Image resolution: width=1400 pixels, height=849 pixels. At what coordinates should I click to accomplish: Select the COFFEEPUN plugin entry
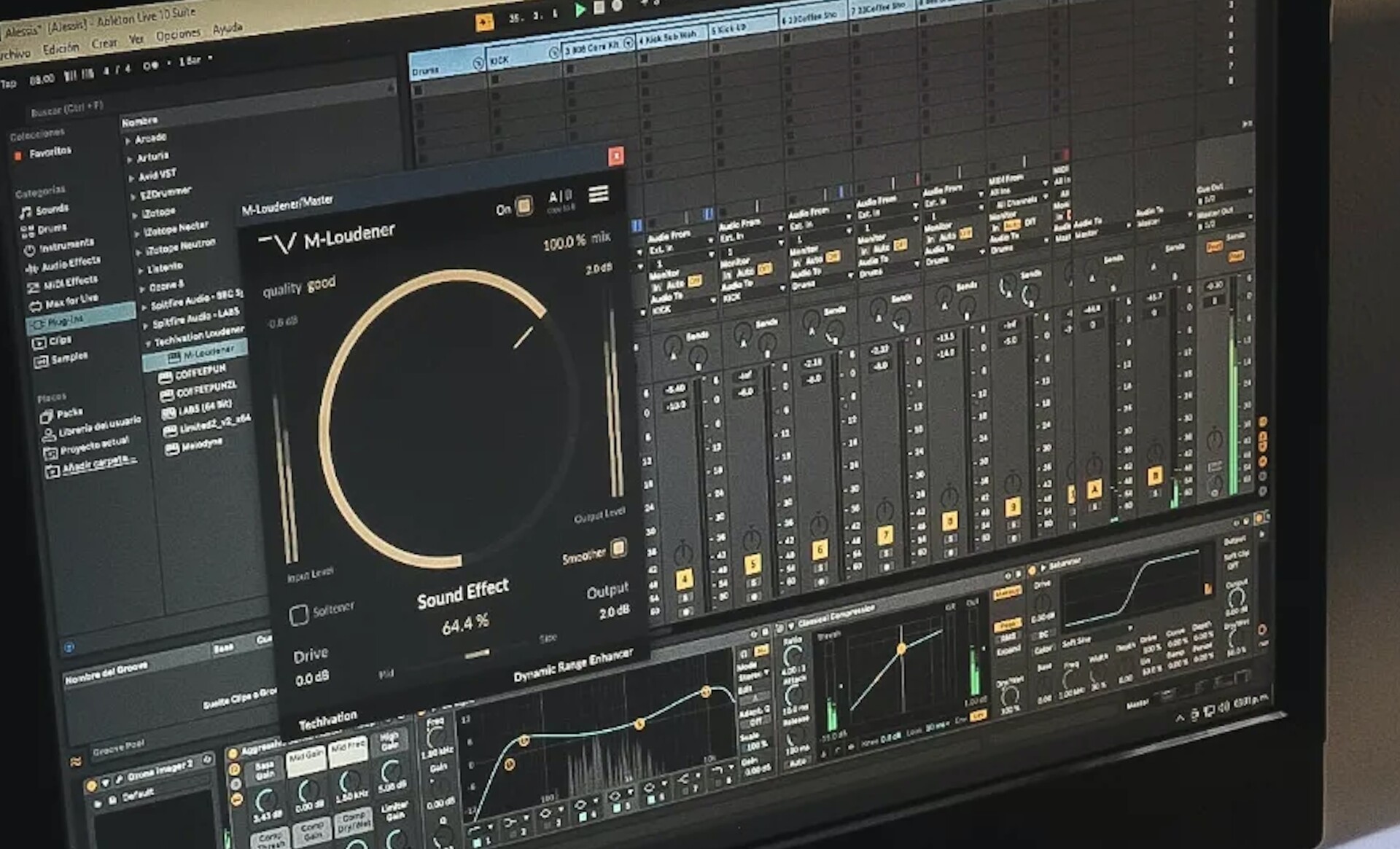coord(200,372)
